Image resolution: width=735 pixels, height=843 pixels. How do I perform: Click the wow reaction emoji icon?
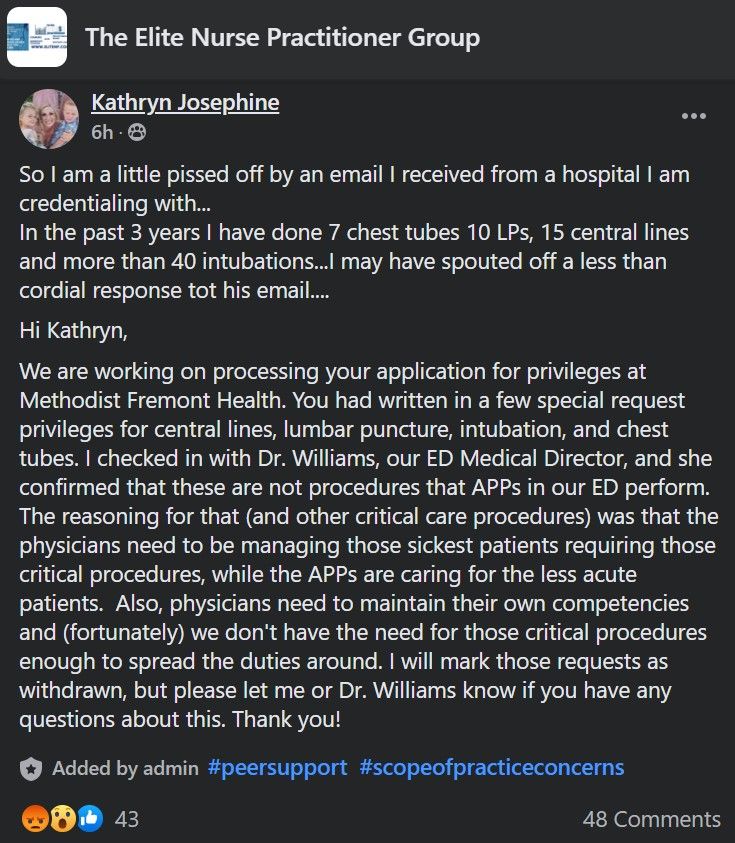click(x=63, y=819)
